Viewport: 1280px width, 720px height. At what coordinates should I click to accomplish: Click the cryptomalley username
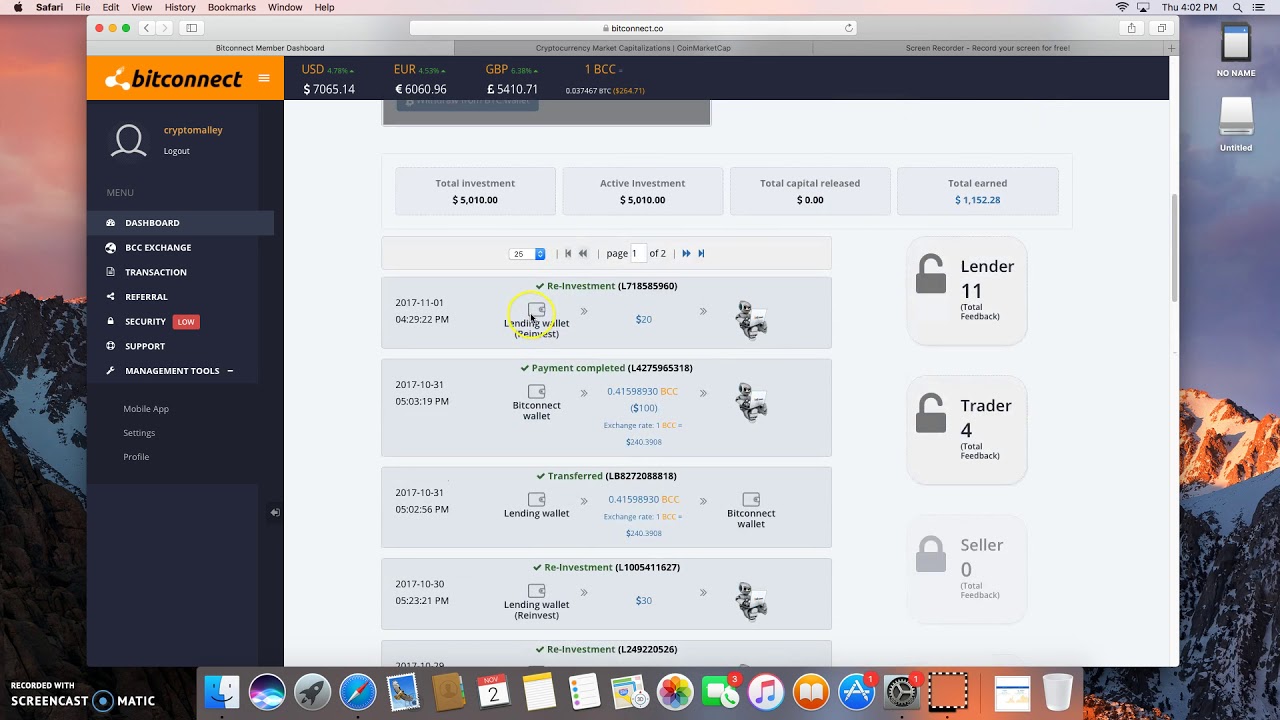point(193,130)
